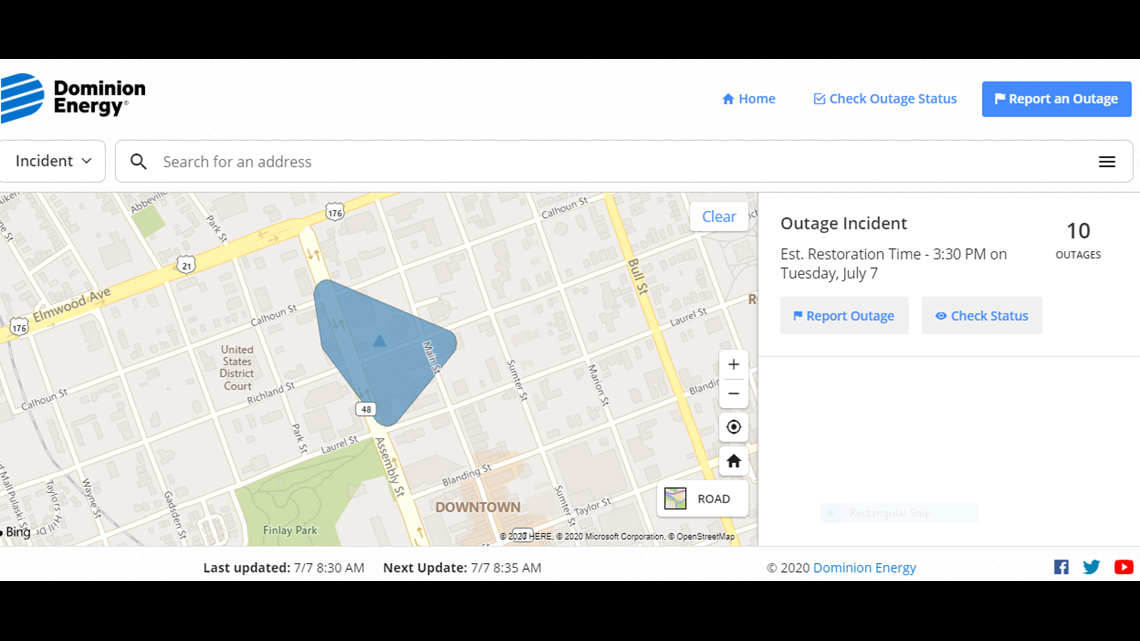The height and width of the screenshot is (641, 1140).
Task: Open the hamburger menu in search bar
Action: point(1107,161)
